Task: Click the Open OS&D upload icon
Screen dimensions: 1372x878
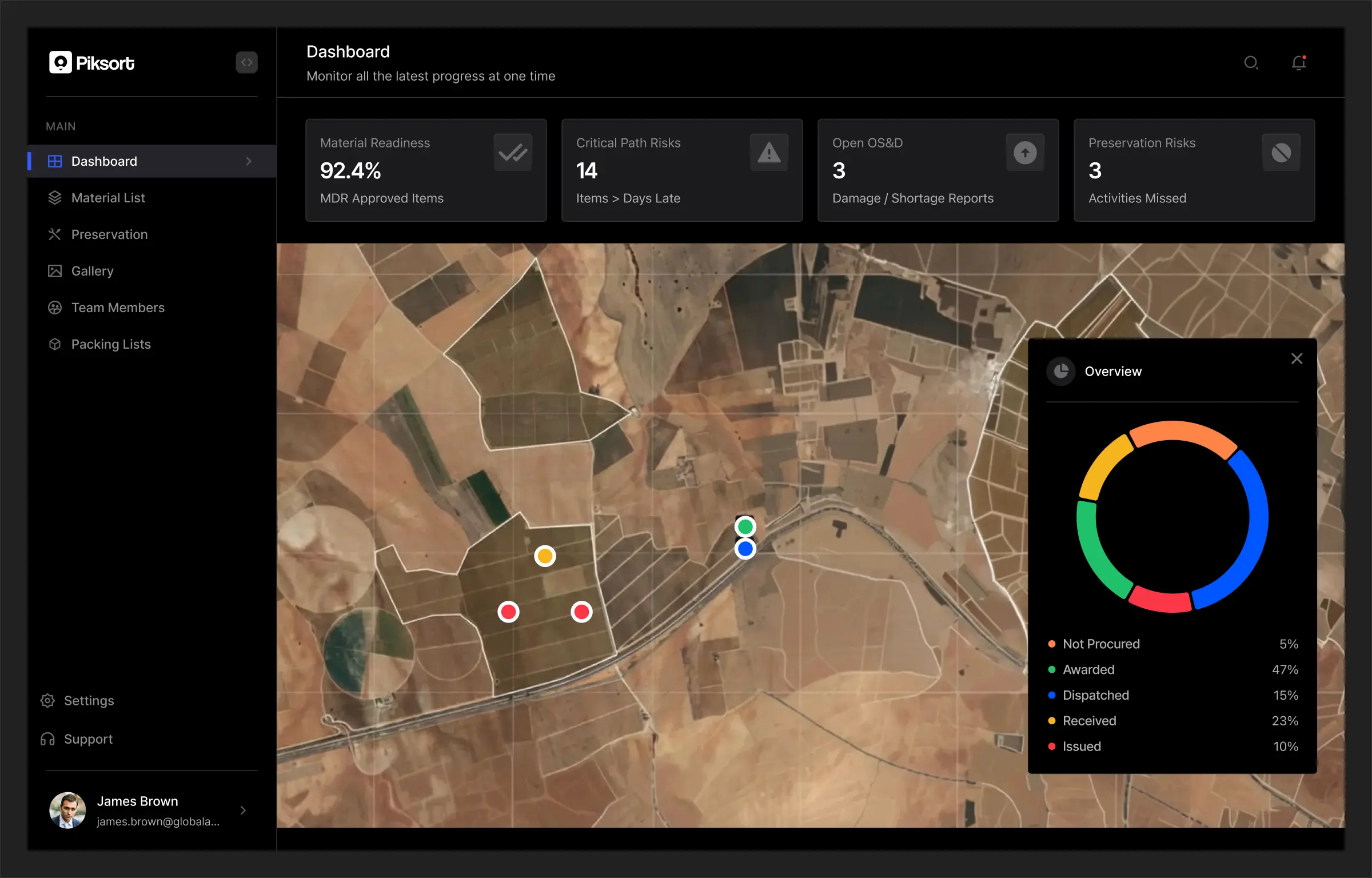Action: [1024, 152]
